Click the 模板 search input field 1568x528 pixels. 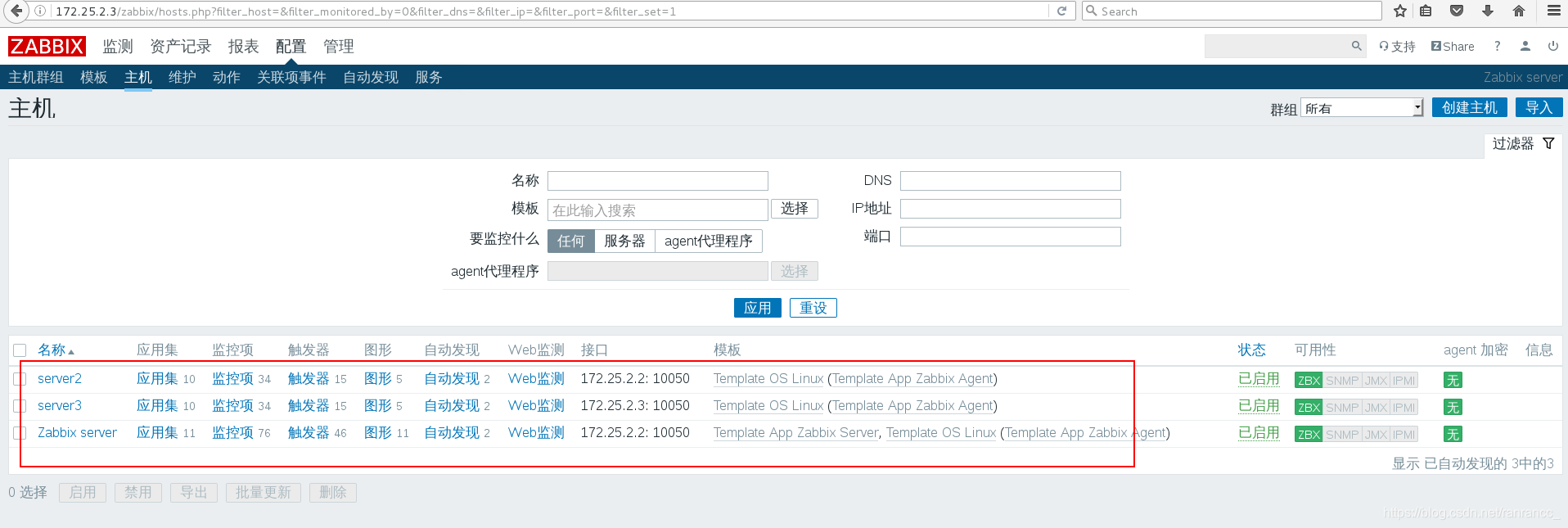(x=658, y=210)
